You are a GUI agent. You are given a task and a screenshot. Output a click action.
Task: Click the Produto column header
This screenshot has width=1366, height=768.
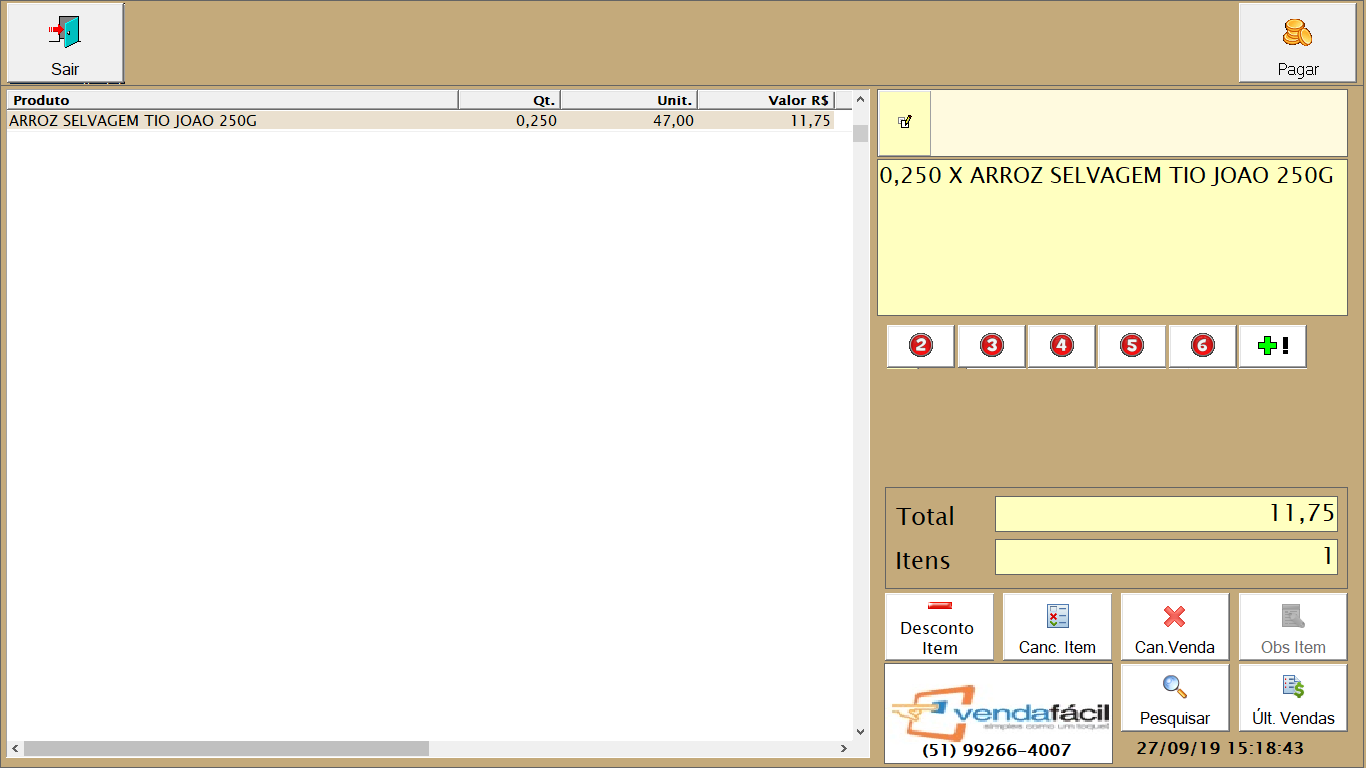tap(233, 100)
